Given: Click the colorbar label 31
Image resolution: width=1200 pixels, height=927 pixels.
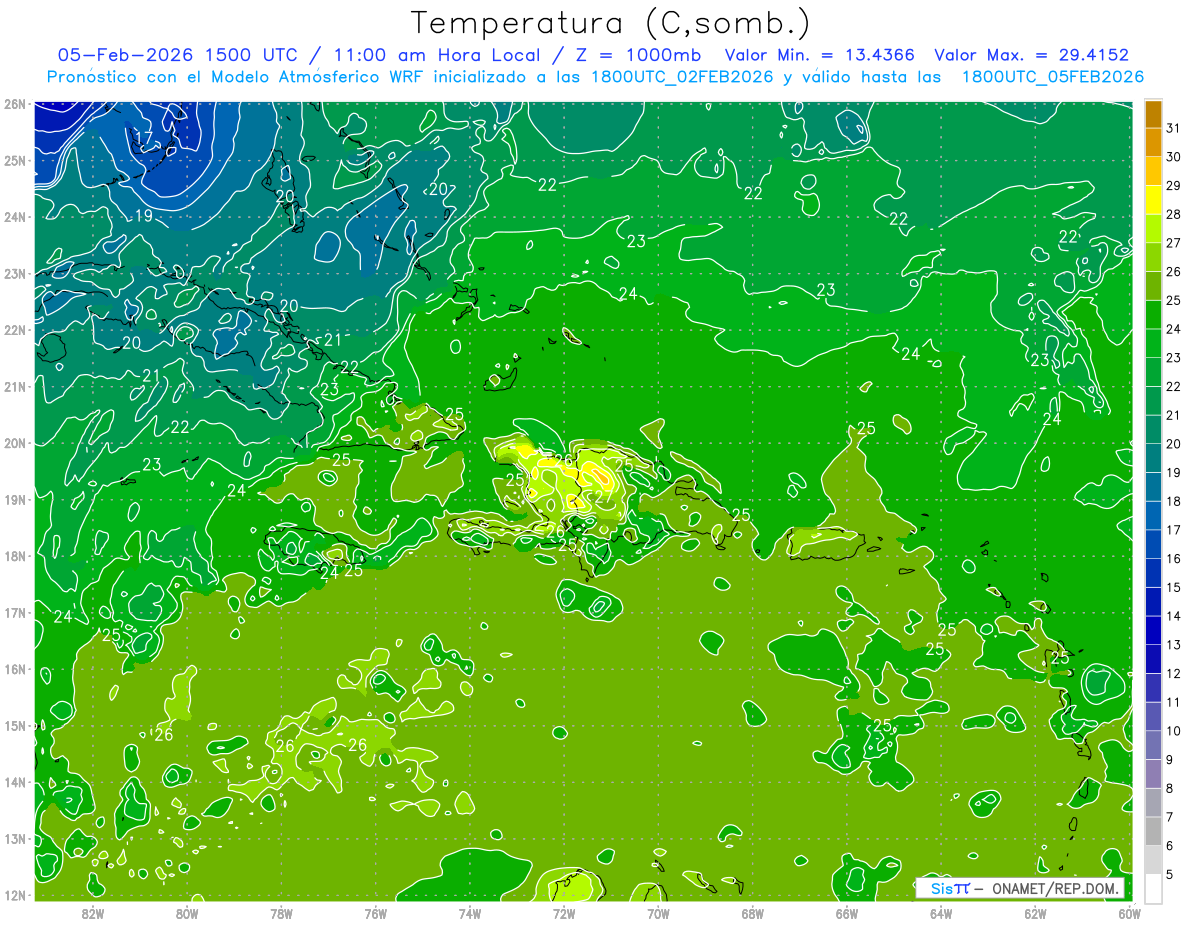Looking at the screenshot, I should point(1174,128).
